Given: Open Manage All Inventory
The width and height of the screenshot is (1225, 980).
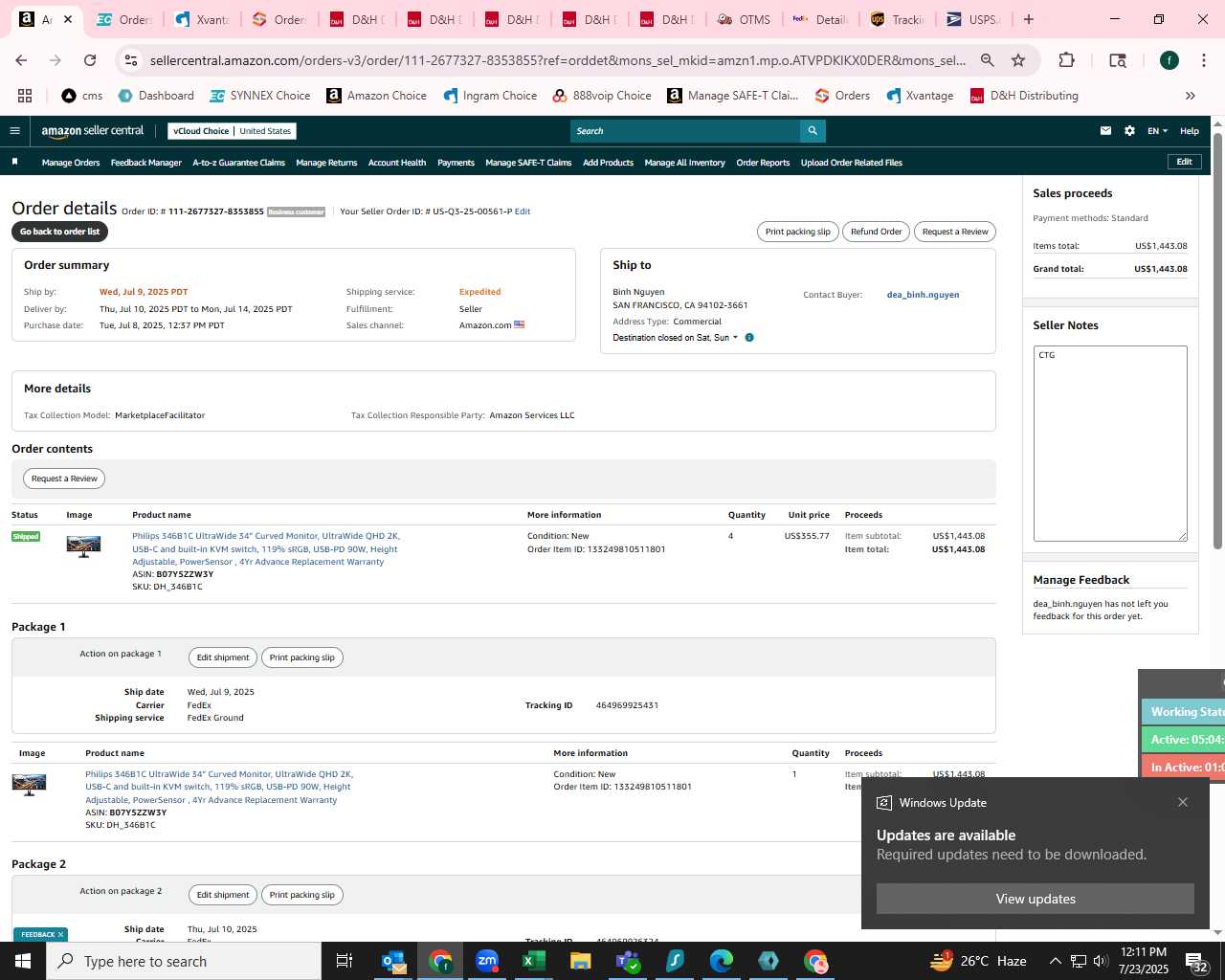Looking at the screenshot, I should tap(685, 163).
